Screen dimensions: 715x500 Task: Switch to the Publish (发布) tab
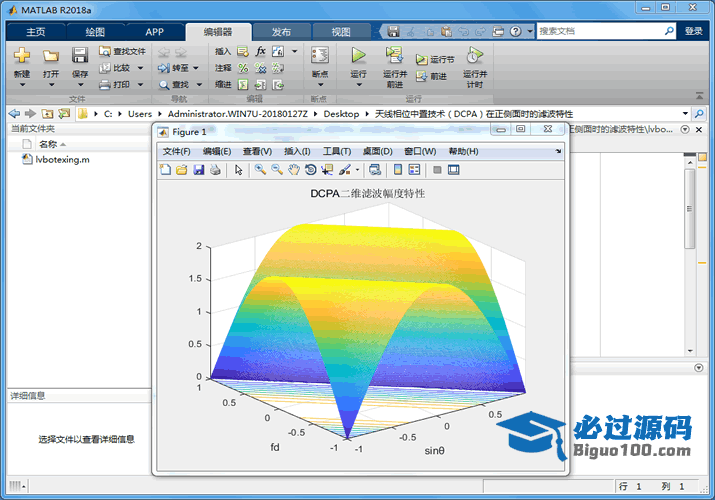(281, 32)
